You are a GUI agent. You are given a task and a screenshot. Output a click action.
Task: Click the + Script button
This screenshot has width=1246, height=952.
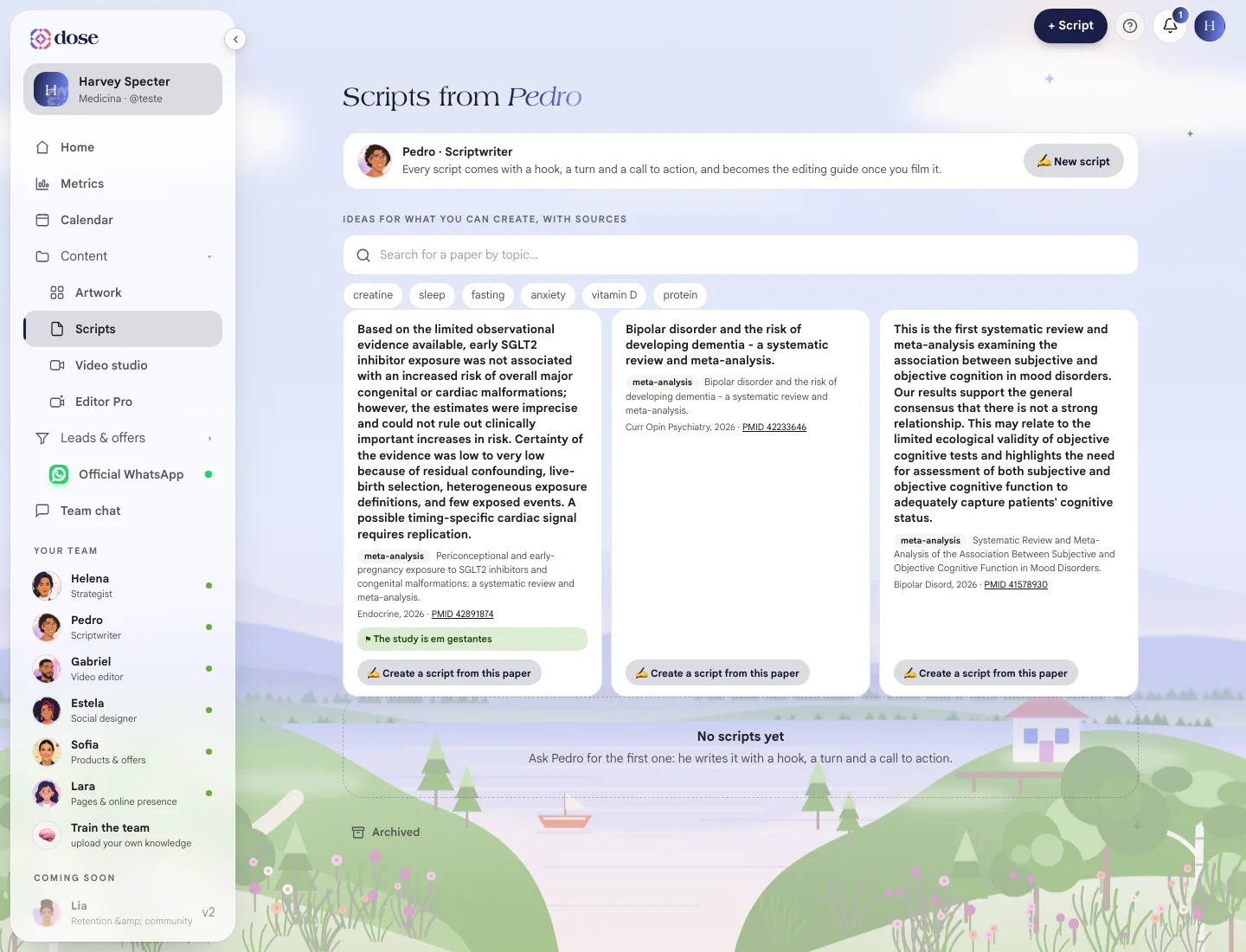[x=1070, y=26]
